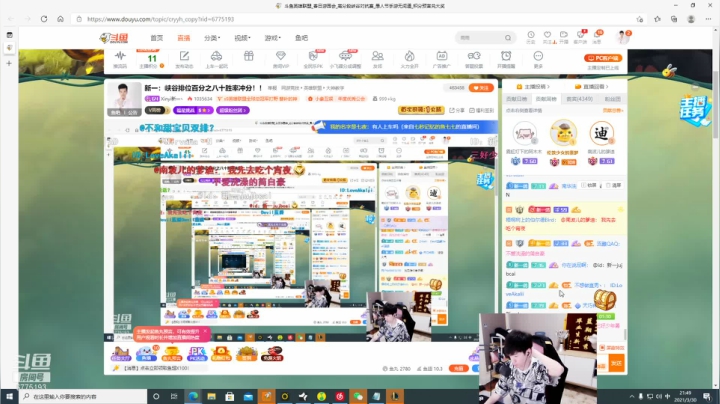Image resolution: width=720 pixels, height=404 pixels.
Task: Open the dark V荣誉 badge
Action: (x=157, y=110)
